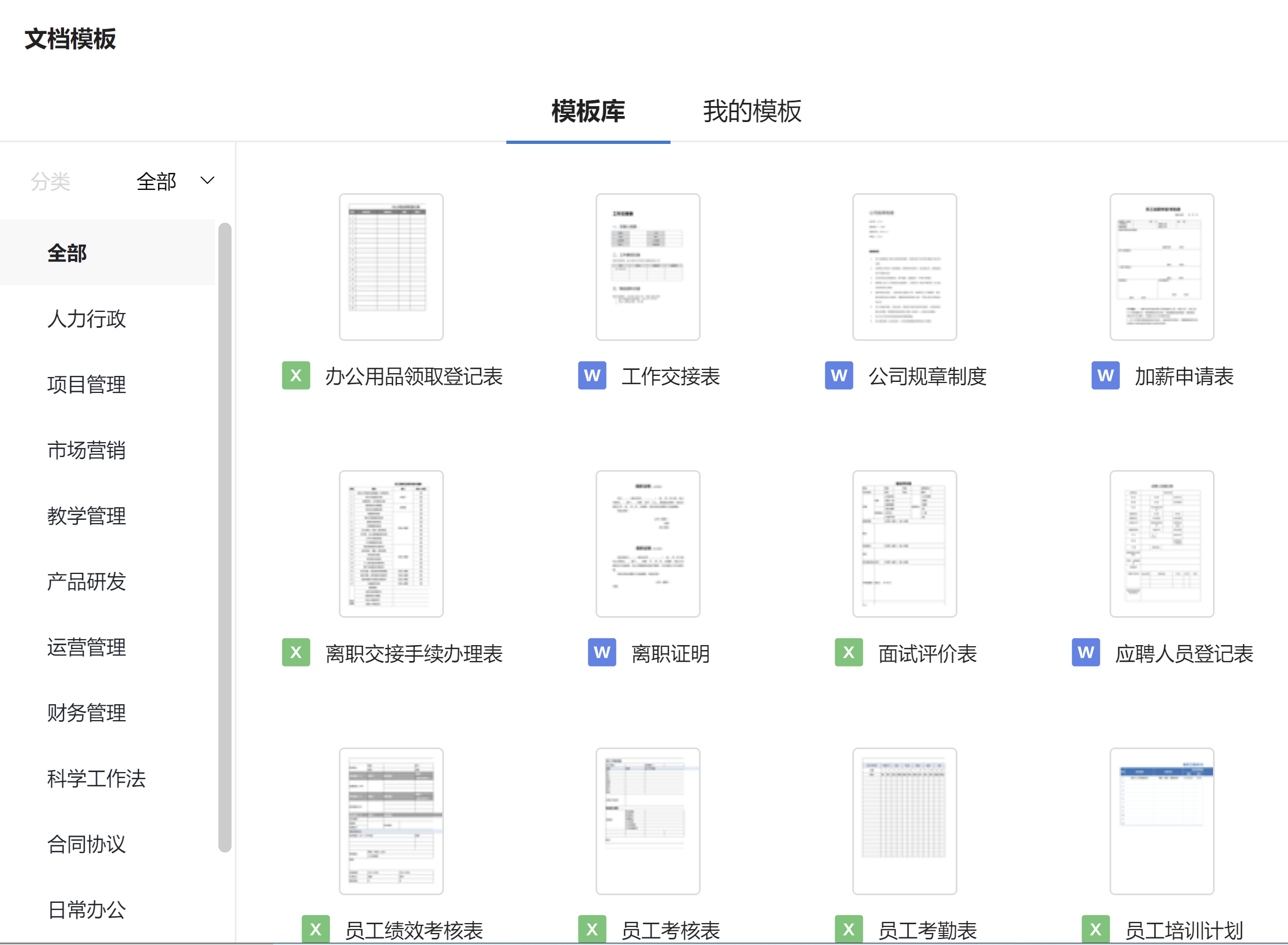
Task: Click the 员工考核表 title text
Action: pyautogui.click(x=671, y=930)
